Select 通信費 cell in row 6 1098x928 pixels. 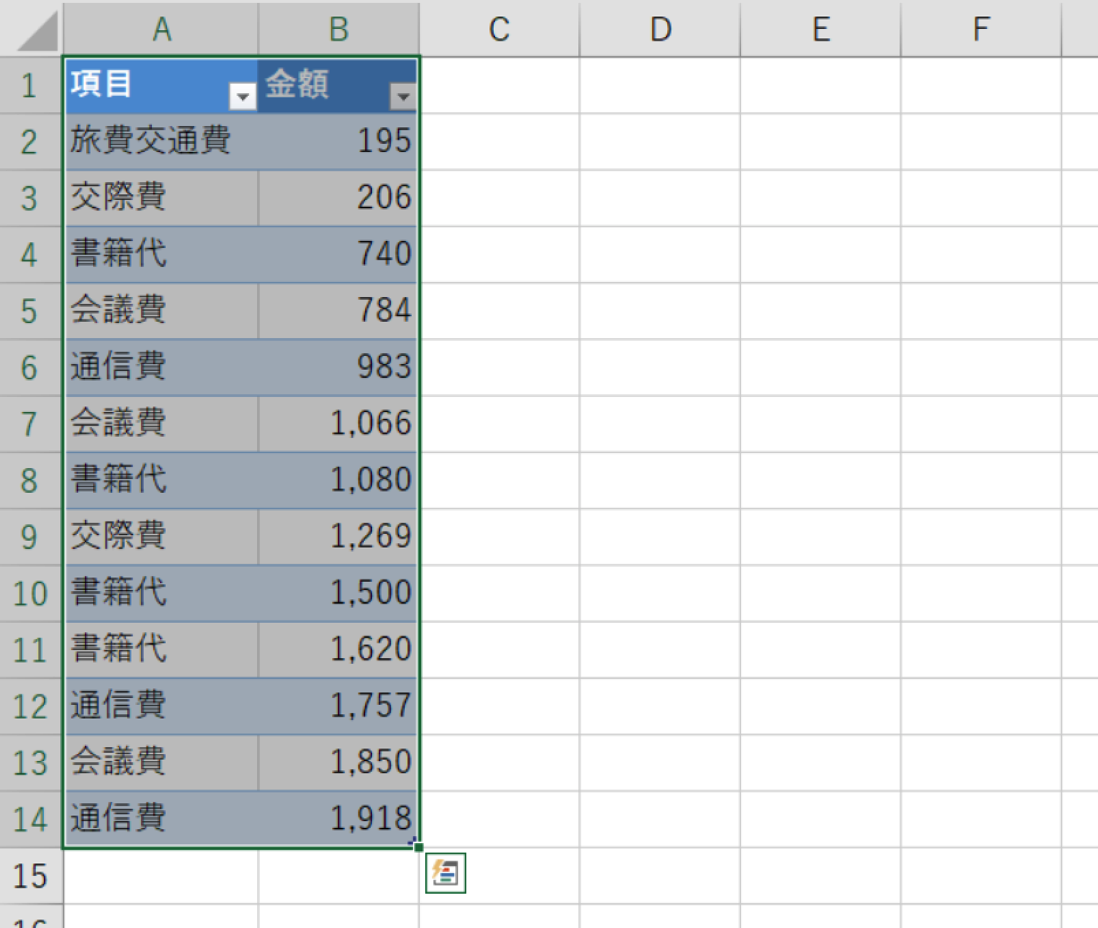pos(161,368)
